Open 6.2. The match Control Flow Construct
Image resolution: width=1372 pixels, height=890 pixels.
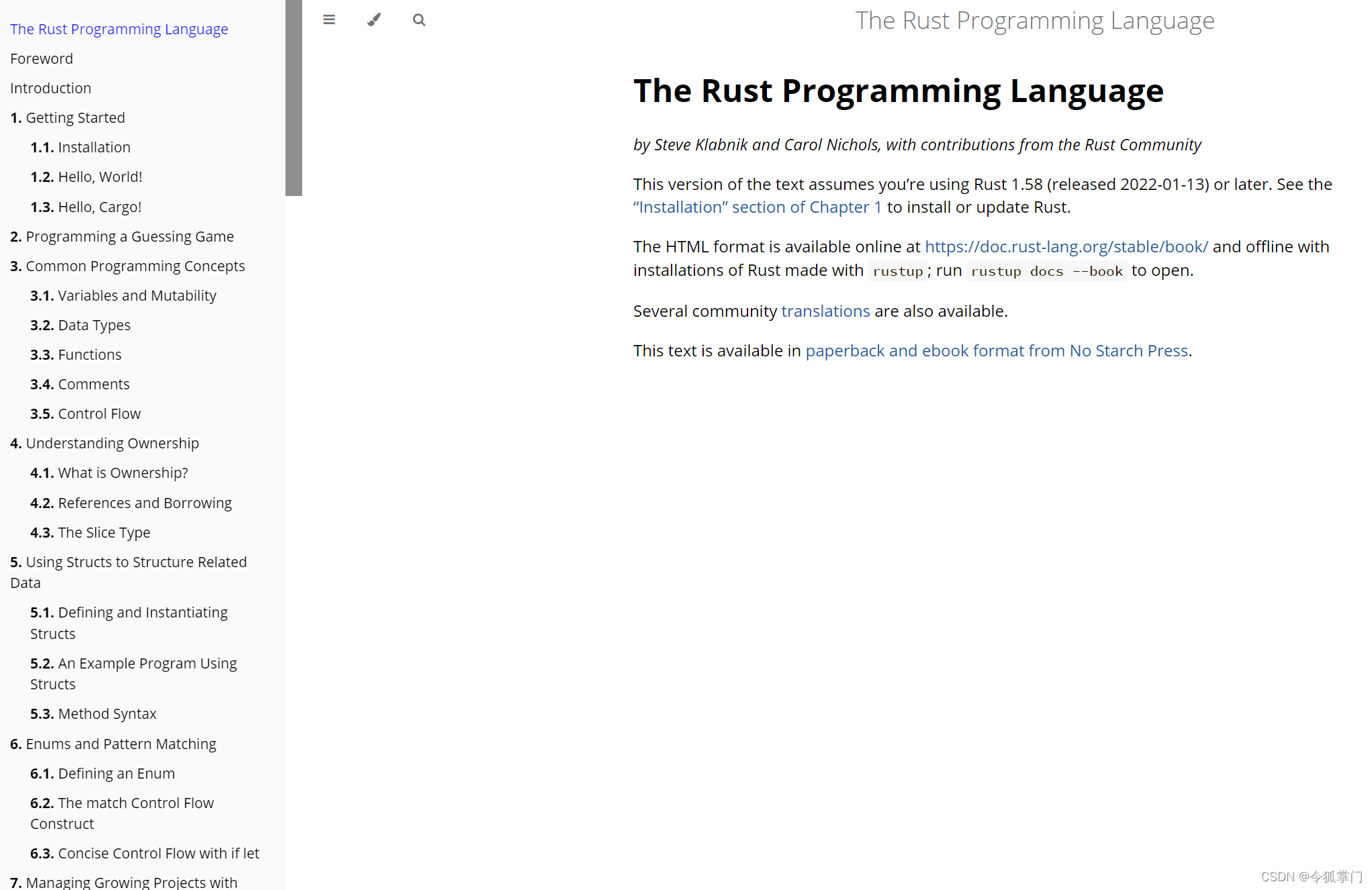(x=122, y=813)
